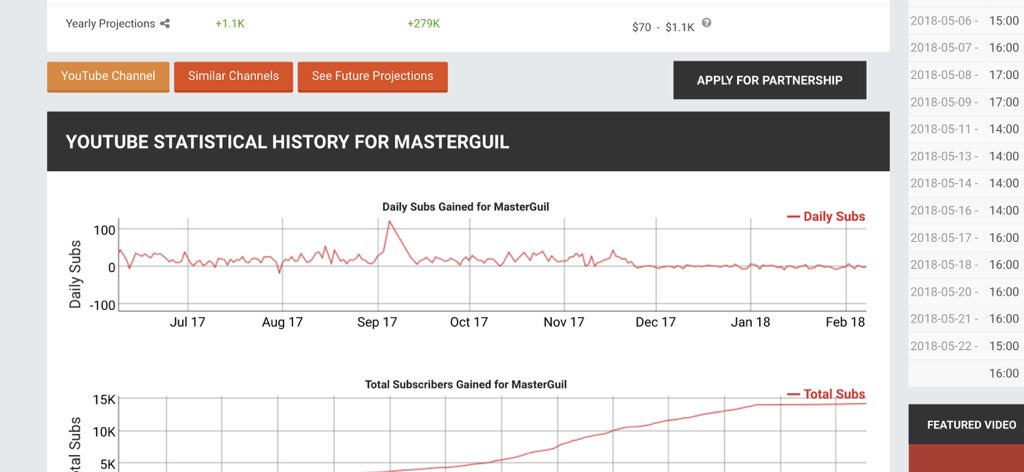Click the 2018-05-09 schedule row
Viewport: 1024px width, 472px height.
click(x=966, y=102)
